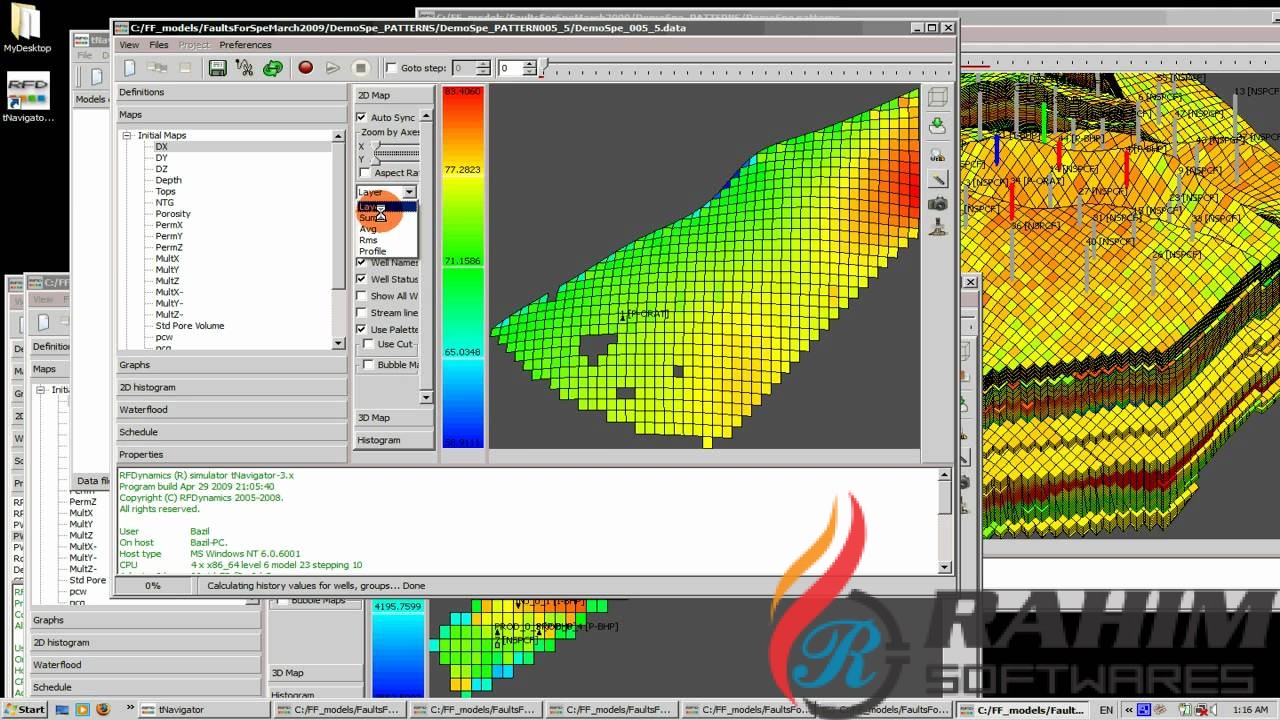Image resolution: width=1280 pixels, height=720 pixels.
Task: Click the magnifier find-well icon
Action: point(937,154)
